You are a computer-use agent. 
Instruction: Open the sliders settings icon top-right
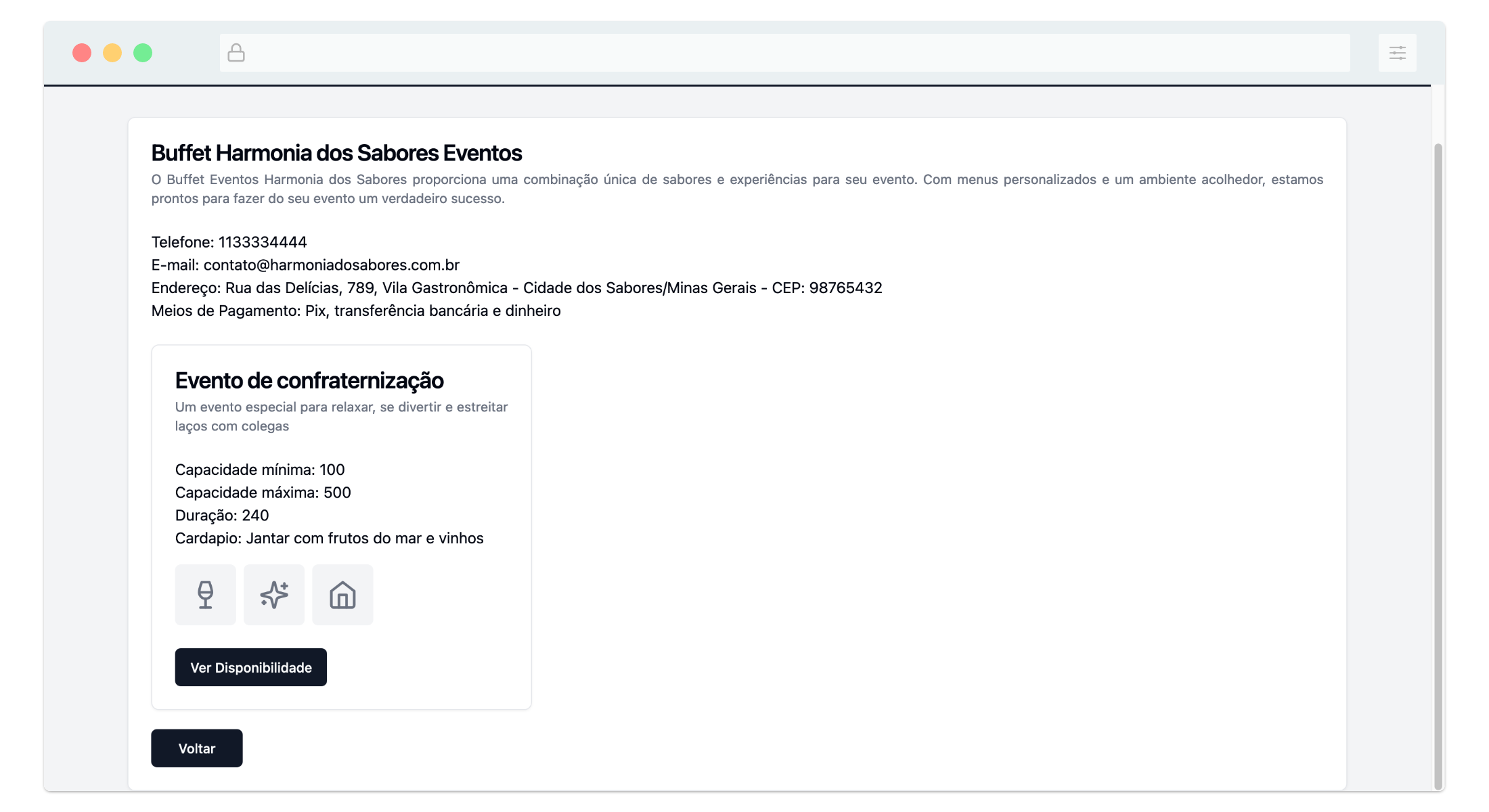tap(1397, 53)
